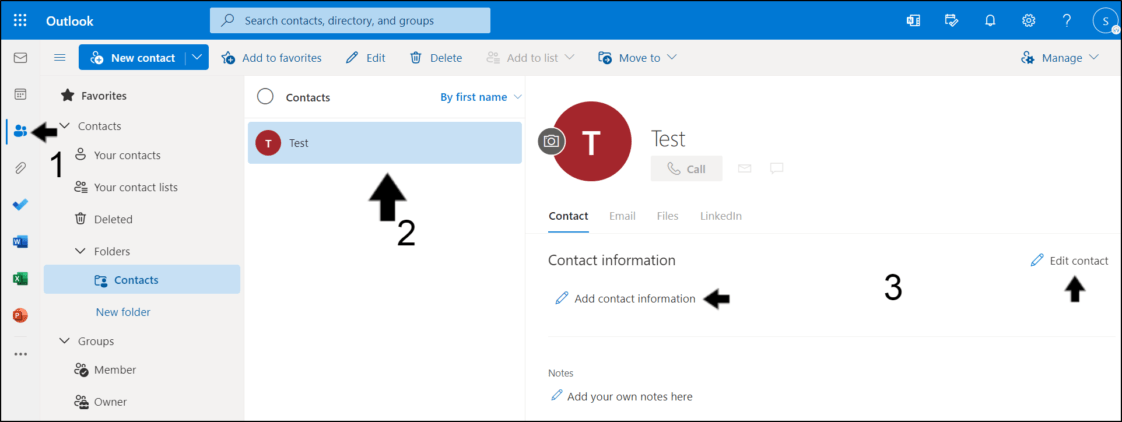The height and width of the screenshot is (422, 1122).
Task: Change contact photo camera icon
Action: [551, 142]
